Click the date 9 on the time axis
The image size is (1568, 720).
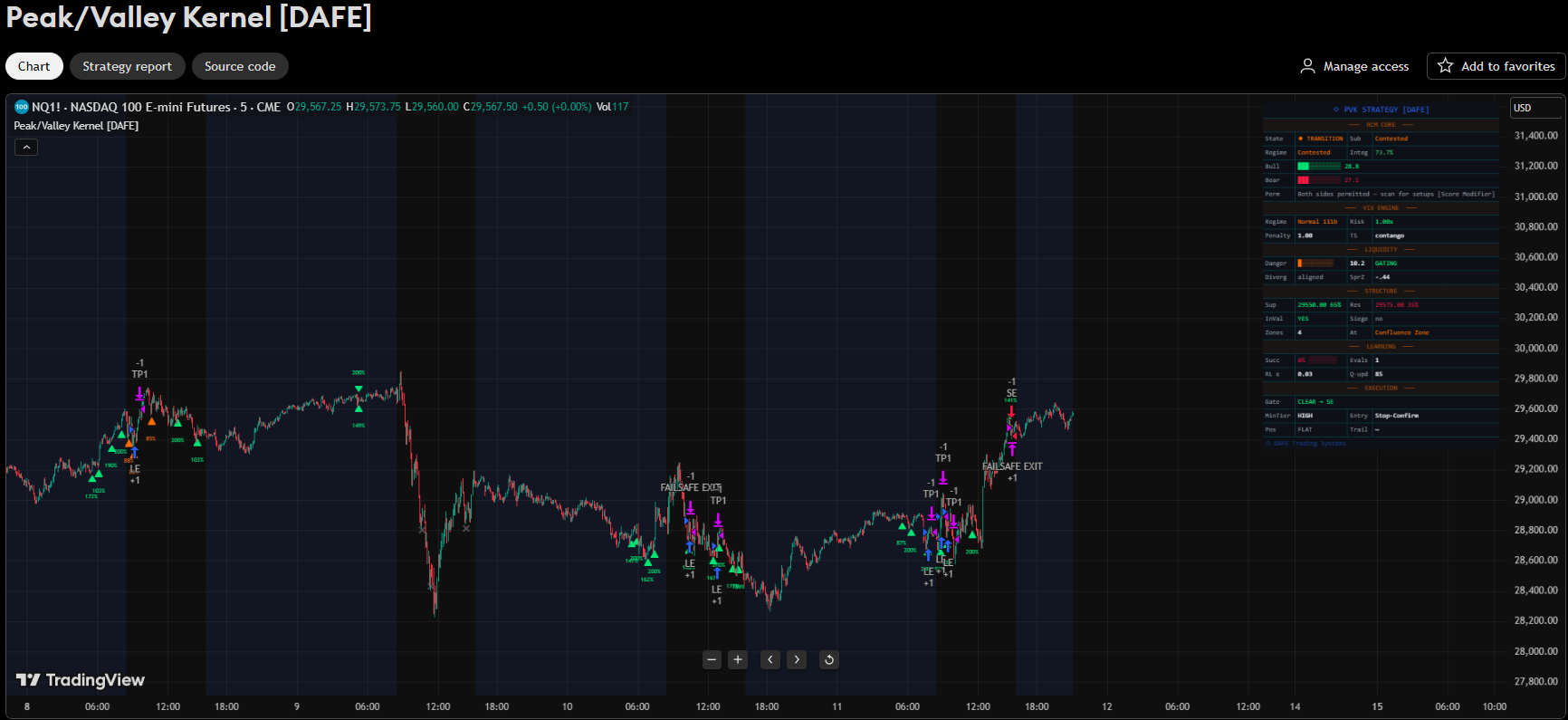(x=297, y=706)
